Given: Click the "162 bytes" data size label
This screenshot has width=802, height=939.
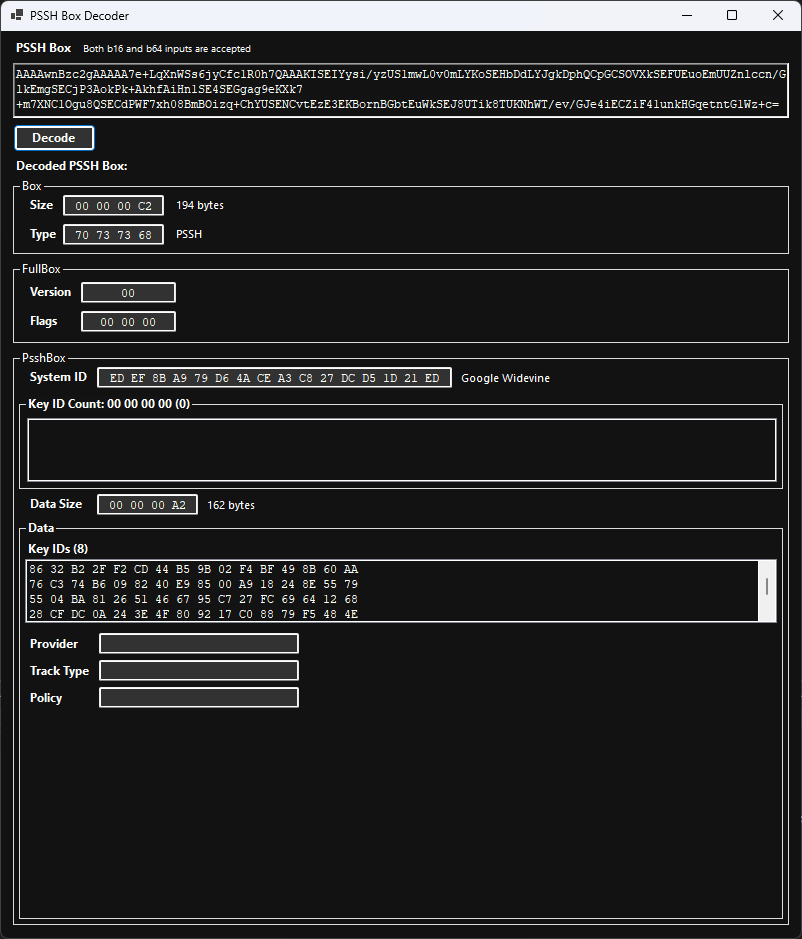Looking at the screenshot, I should pyautogui.click(x=231, y=505).
